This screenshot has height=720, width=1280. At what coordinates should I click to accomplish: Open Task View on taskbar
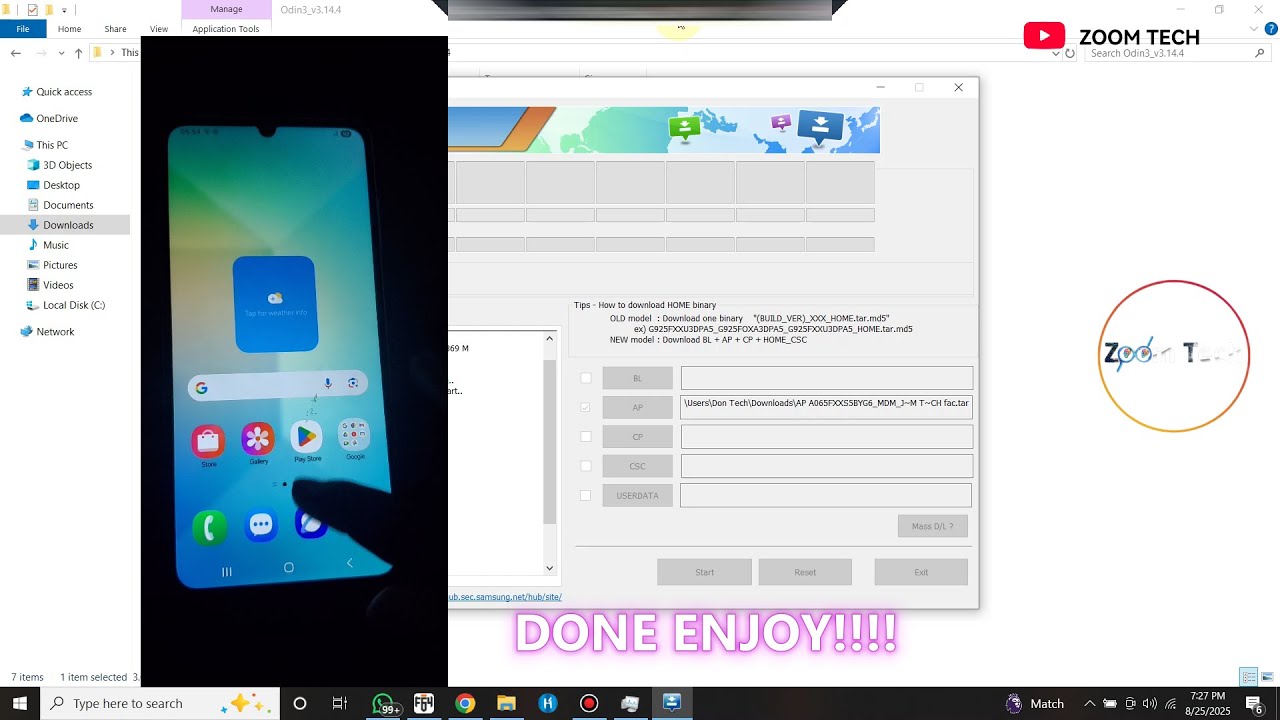pyautogui.click(x=340, y=703)
